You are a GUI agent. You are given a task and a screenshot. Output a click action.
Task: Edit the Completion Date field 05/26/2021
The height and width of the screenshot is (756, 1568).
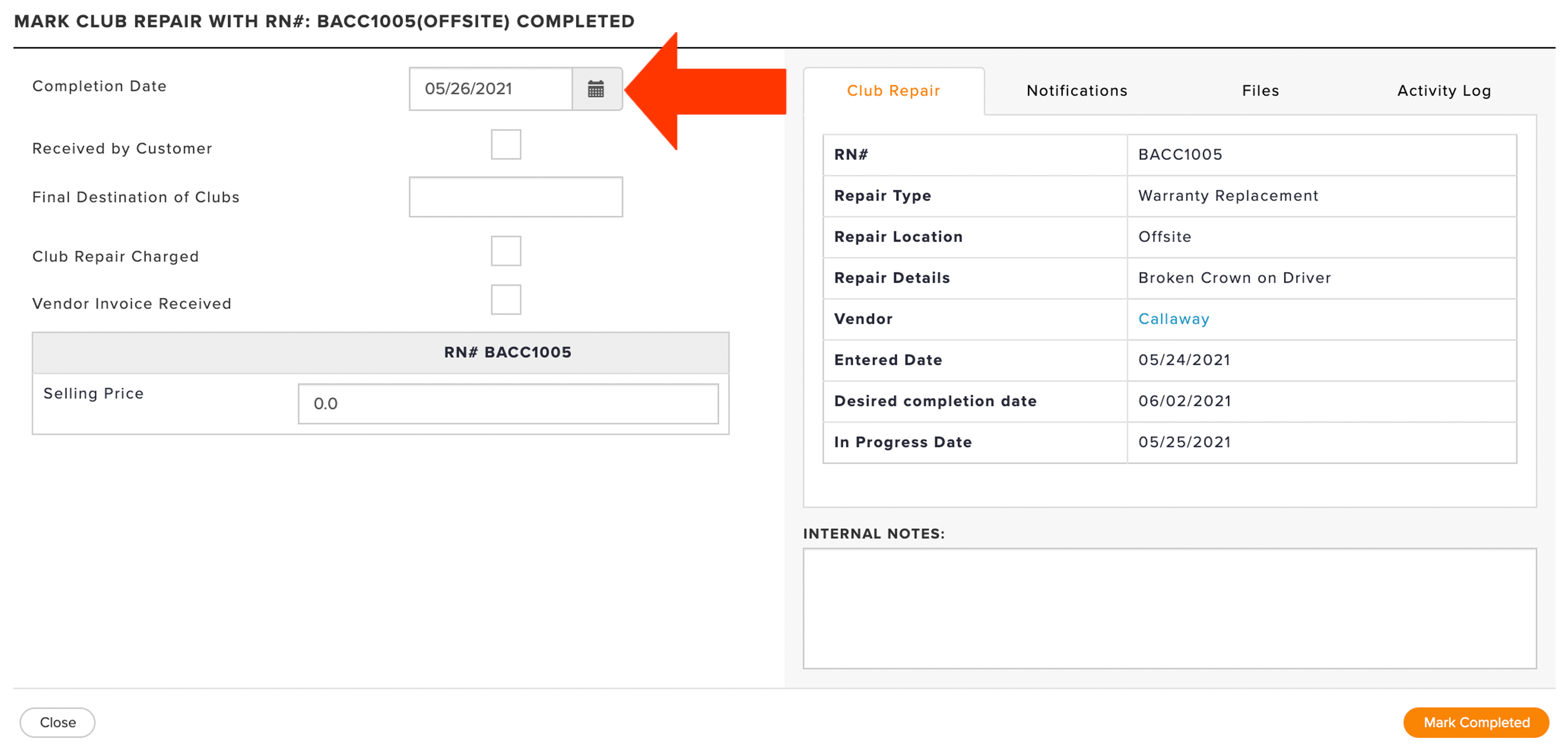point(491,89)
